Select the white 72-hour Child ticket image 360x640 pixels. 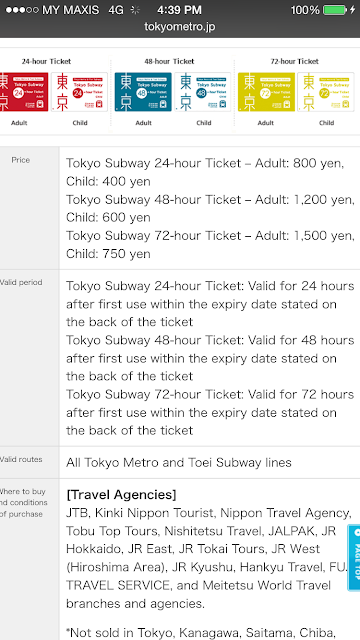pyautogui.click(x=326, y=92)
